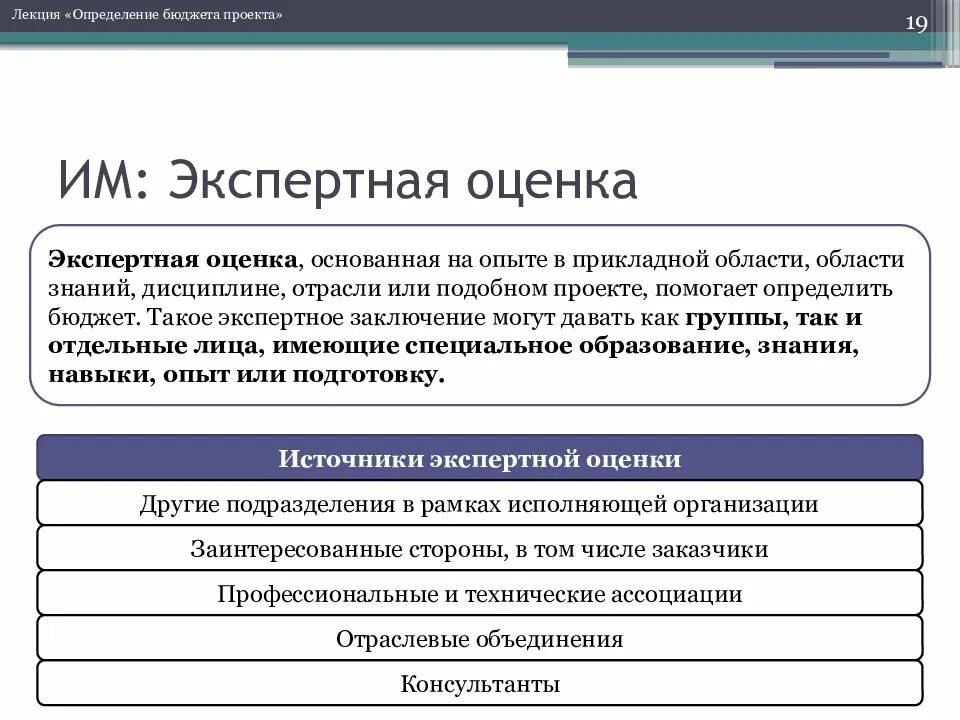Image resolution: width=960 pixels, height=720 pixels.
Task: Click the lecture header «Определение бюджета проекта»
Action: point(147,14)
